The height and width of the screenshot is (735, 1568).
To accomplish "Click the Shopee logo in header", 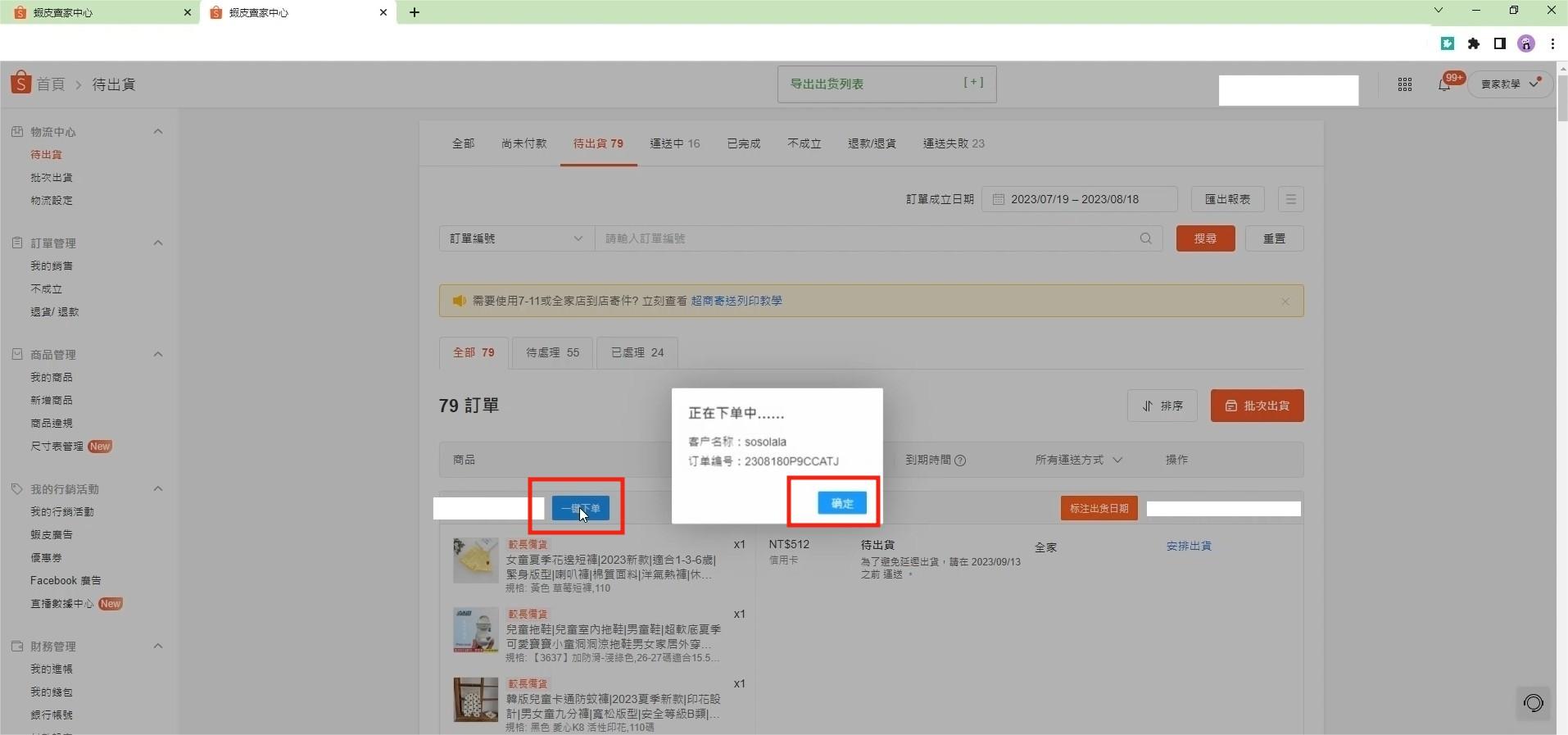I will point(20,83).
